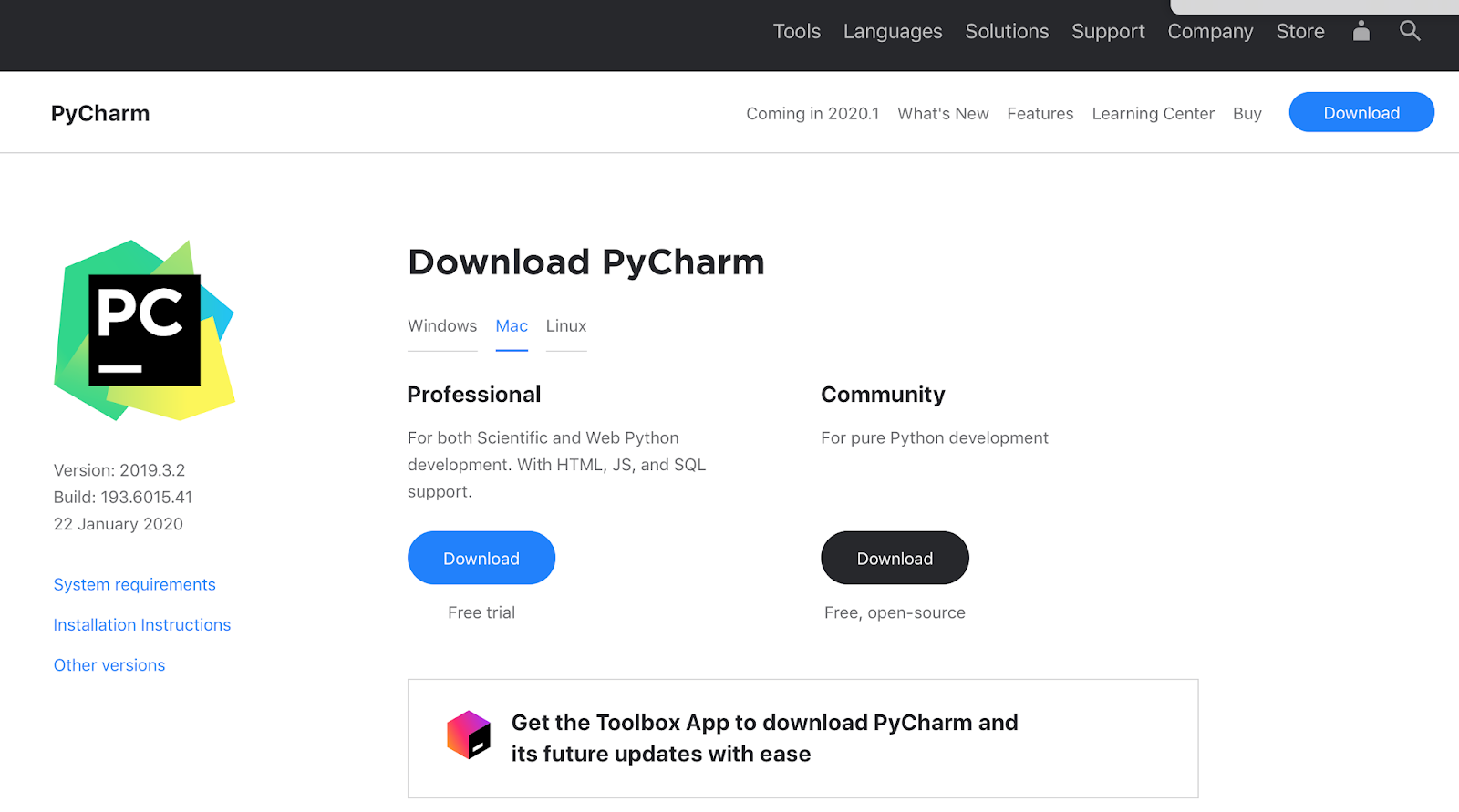The width and height of the screenshot is (1459, 812).
Task: View Installation Instructions
Action: coord(141,624)
